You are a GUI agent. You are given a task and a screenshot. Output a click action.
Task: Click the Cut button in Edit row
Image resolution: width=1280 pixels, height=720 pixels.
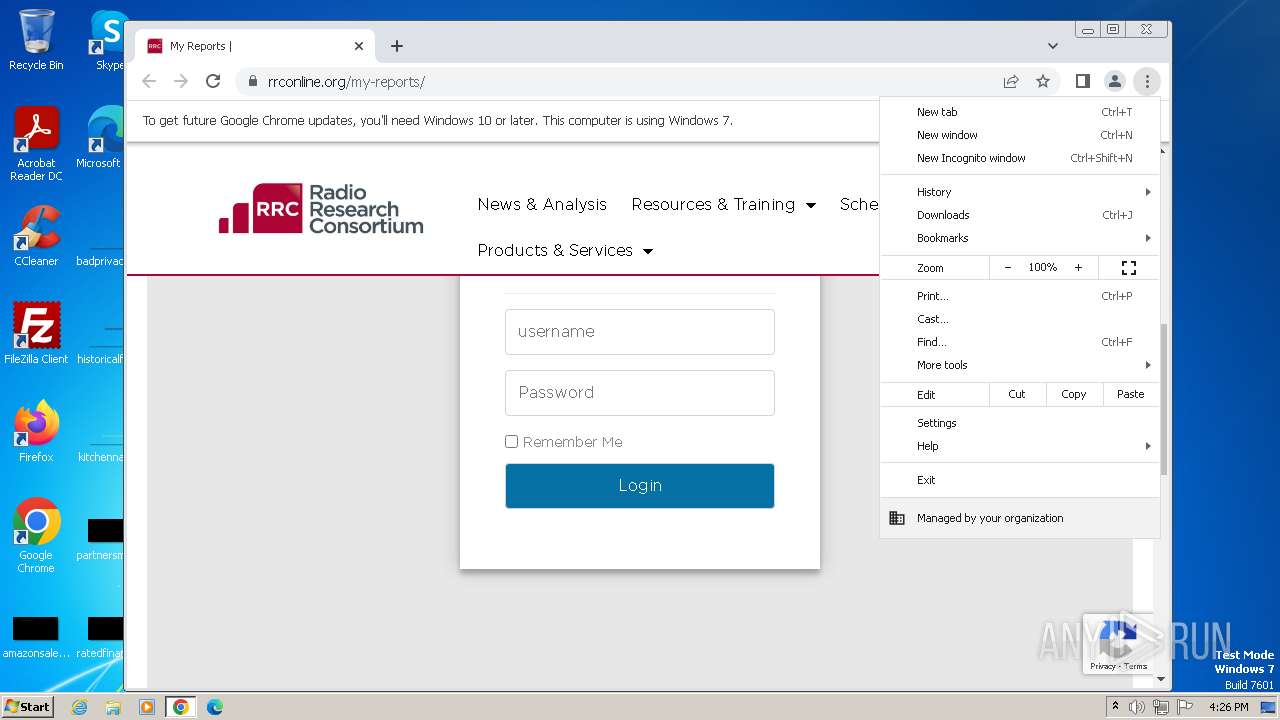pyautogui.click(x=1017, y=394)
